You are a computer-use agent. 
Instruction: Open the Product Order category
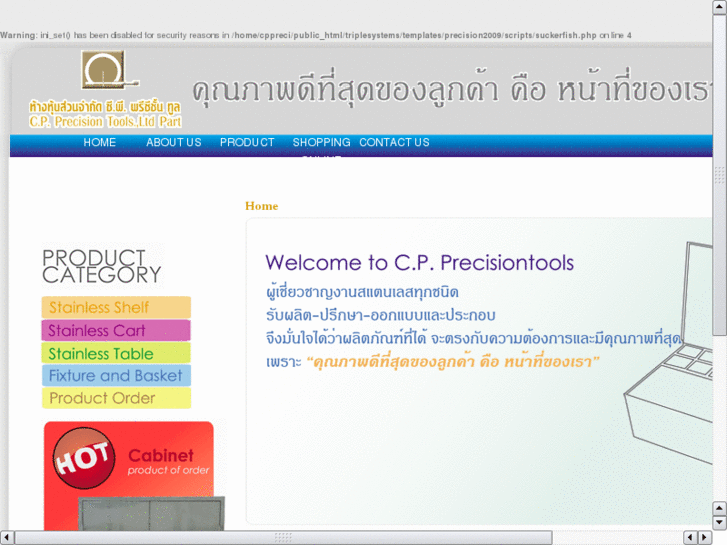coord(116,398)
